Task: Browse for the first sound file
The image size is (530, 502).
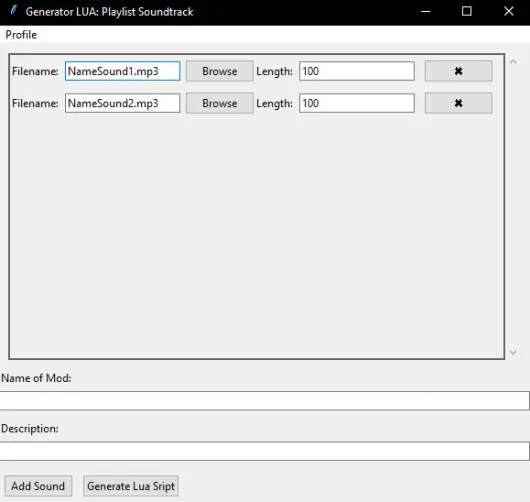Action: pos(220,71)
